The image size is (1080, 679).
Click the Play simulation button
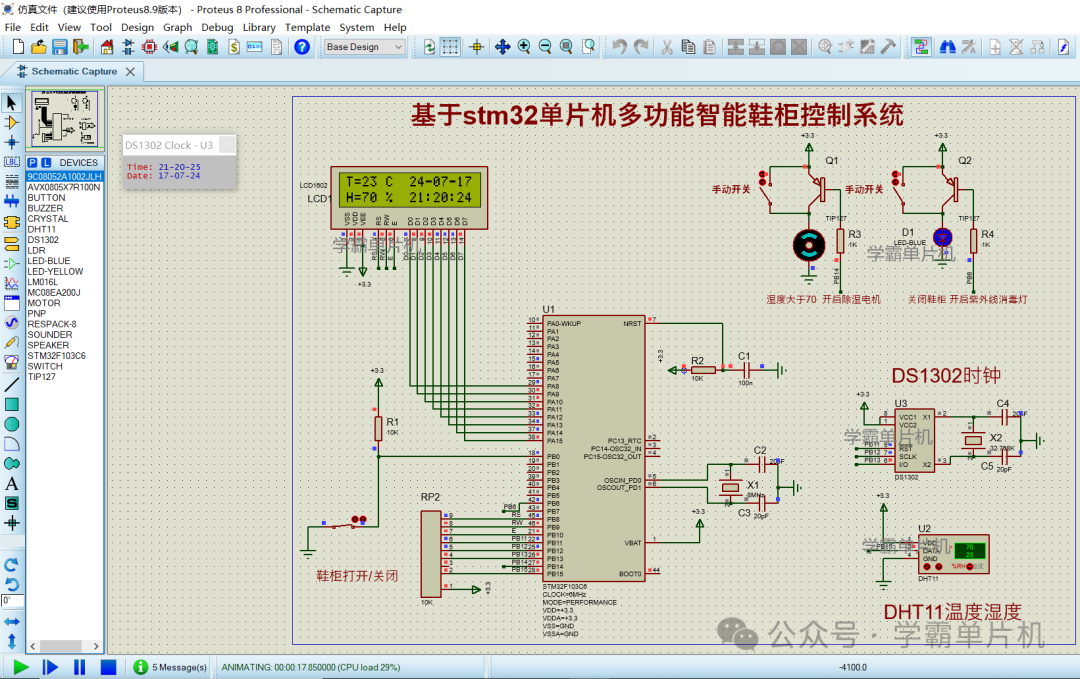(x=21, y=667)
